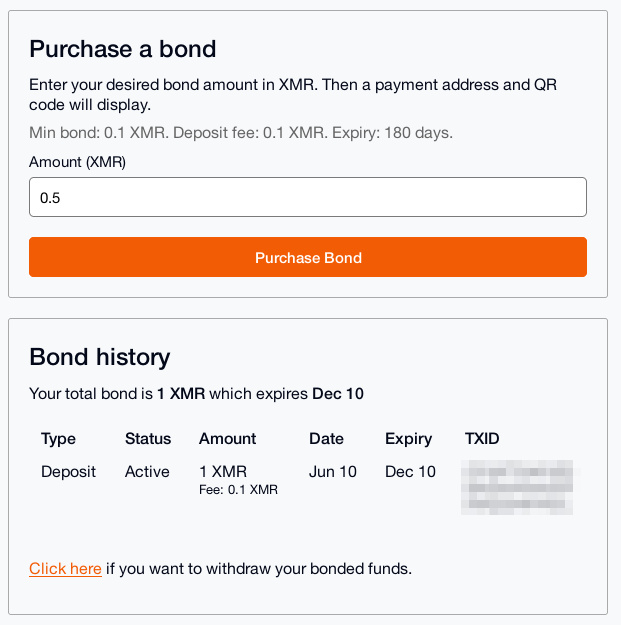621x625 pixels.
Task: Select the "Purchase a bond" heading
Action: (123, 49)
